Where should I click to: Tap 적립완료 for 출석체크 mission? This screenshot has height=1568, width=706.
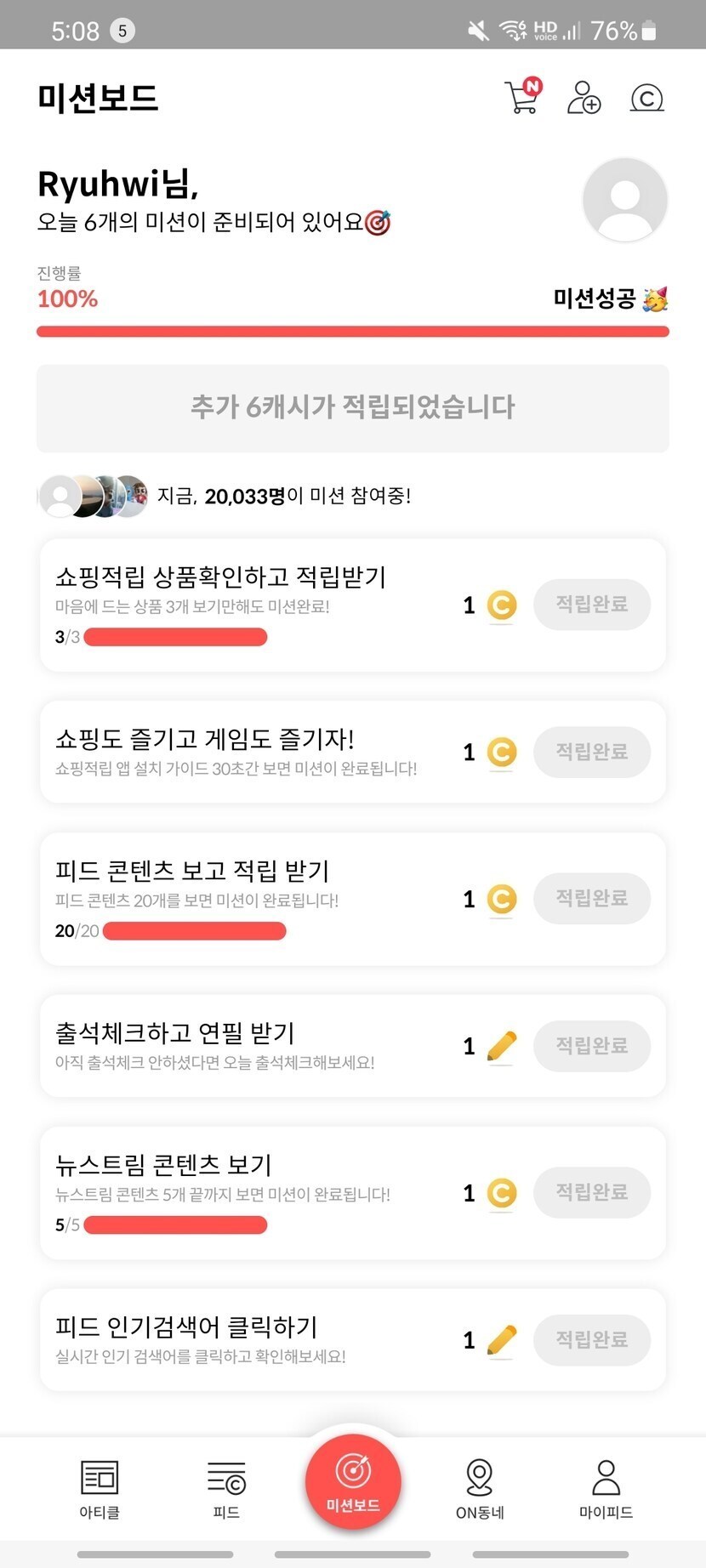click(592, 1046)
